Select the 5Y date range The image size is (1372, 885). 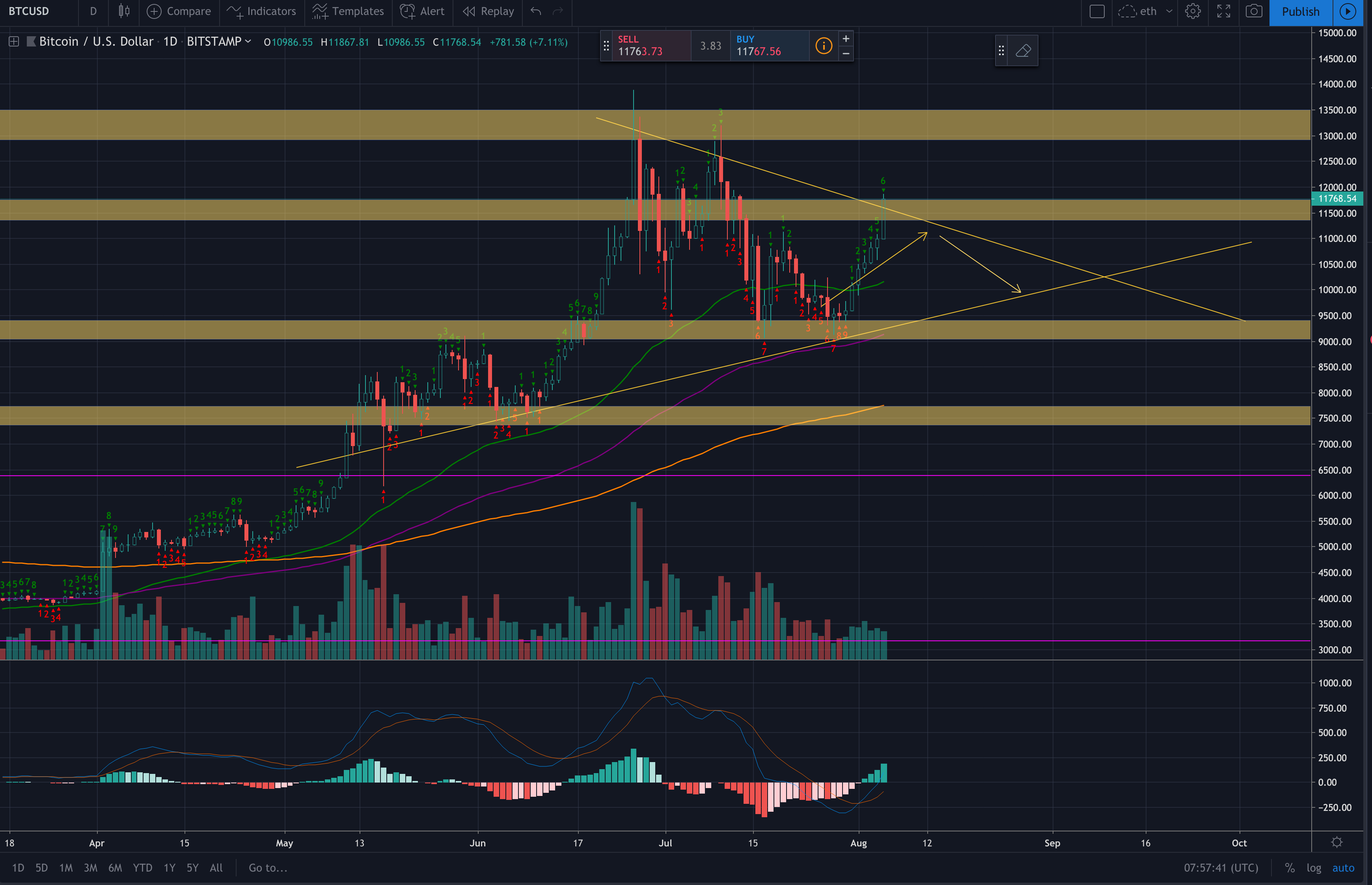click(192, 868)
